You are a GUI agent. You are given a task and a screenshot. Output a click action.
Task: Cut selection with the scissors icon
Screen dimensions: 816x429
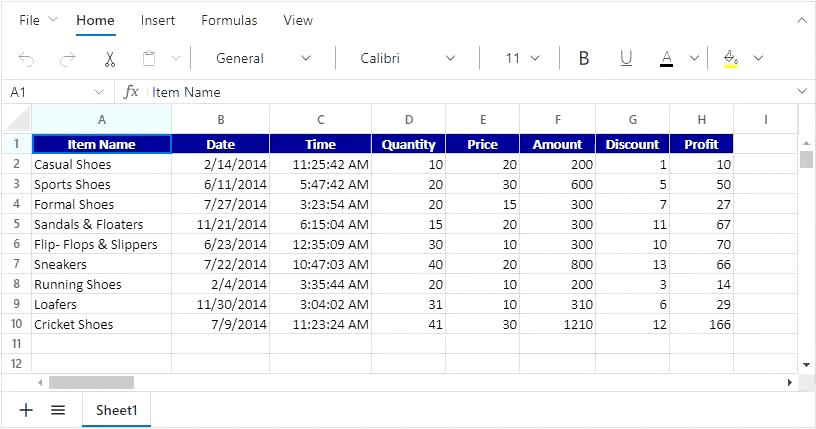[x=110, y=59]
